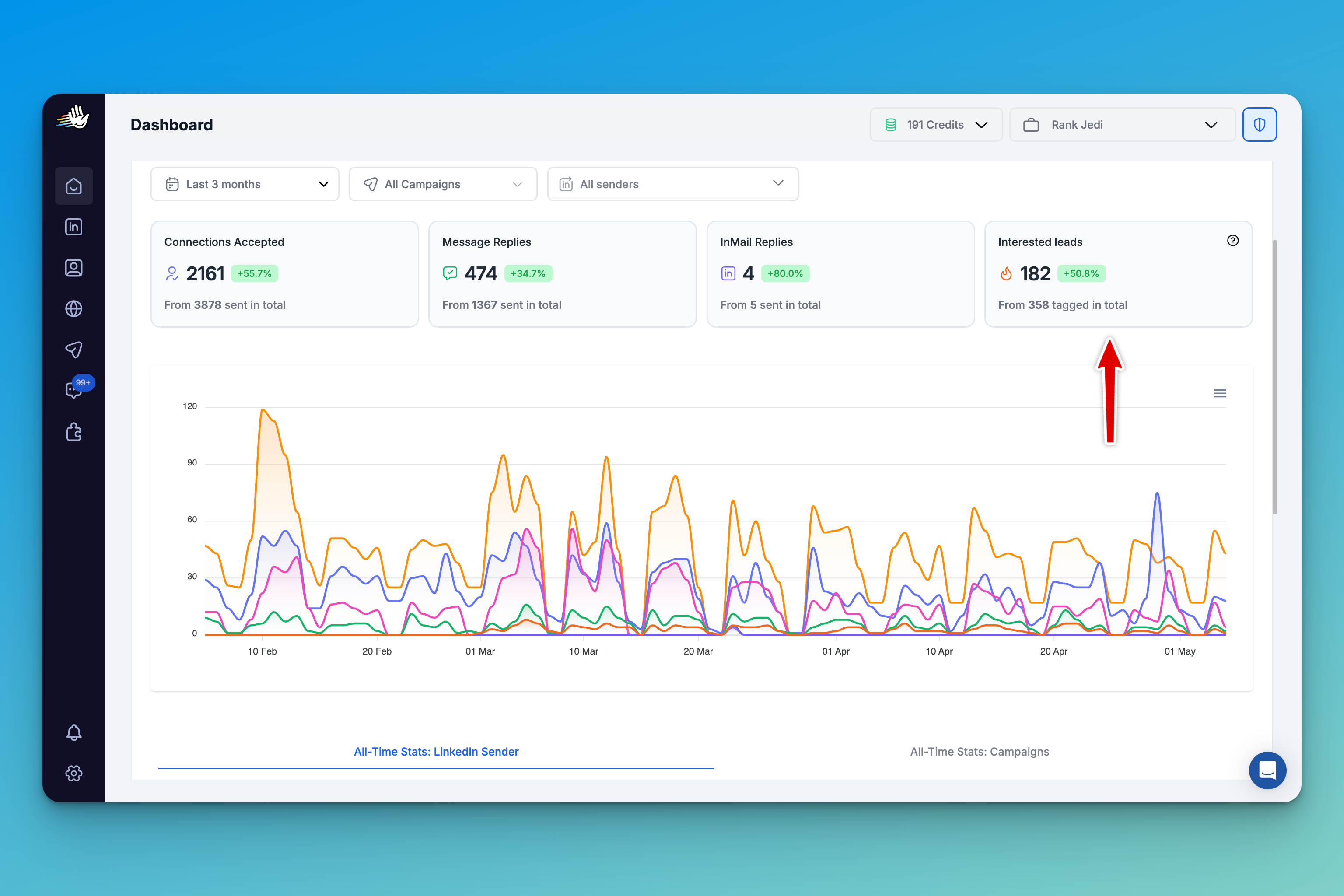Click the 01 Mar chart axis label
Screen dimensions: 1344x896
pos(480,651)
